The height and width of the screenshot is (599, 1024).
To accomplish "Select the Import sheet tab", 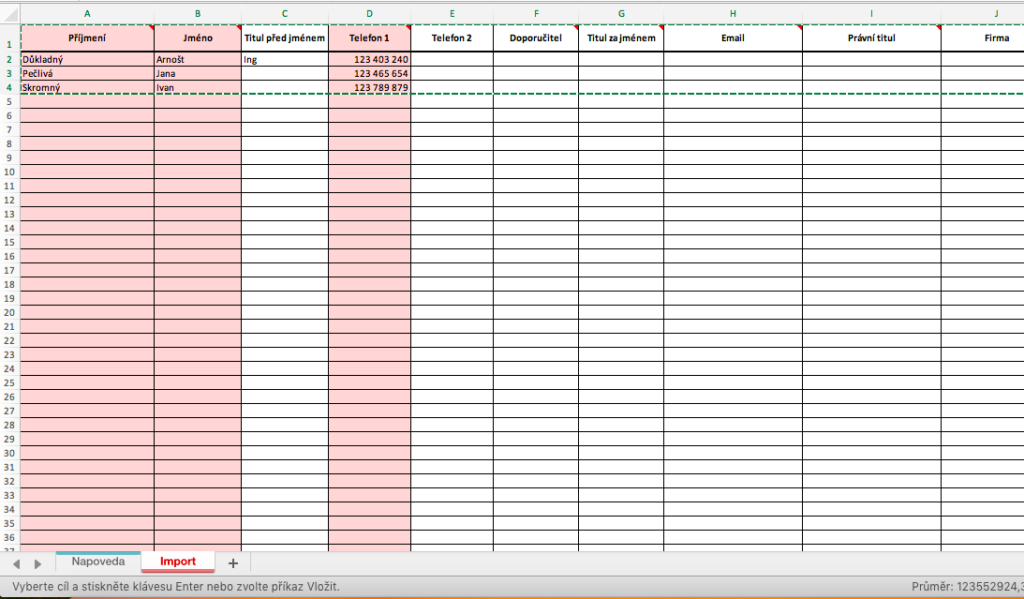I will (x=178, y=562).
